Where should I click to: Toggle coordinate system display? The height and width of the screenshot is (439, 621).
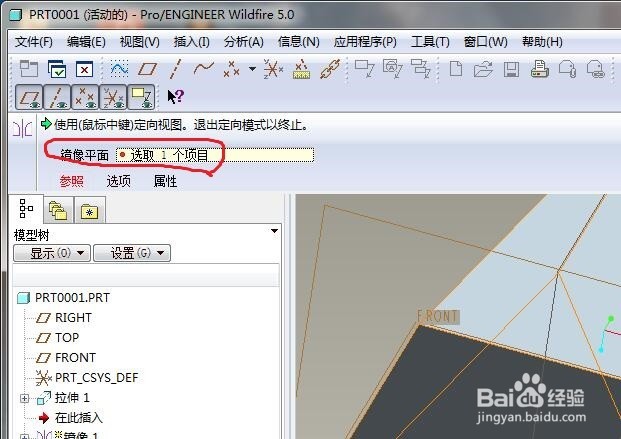click(x=113, y=97)
